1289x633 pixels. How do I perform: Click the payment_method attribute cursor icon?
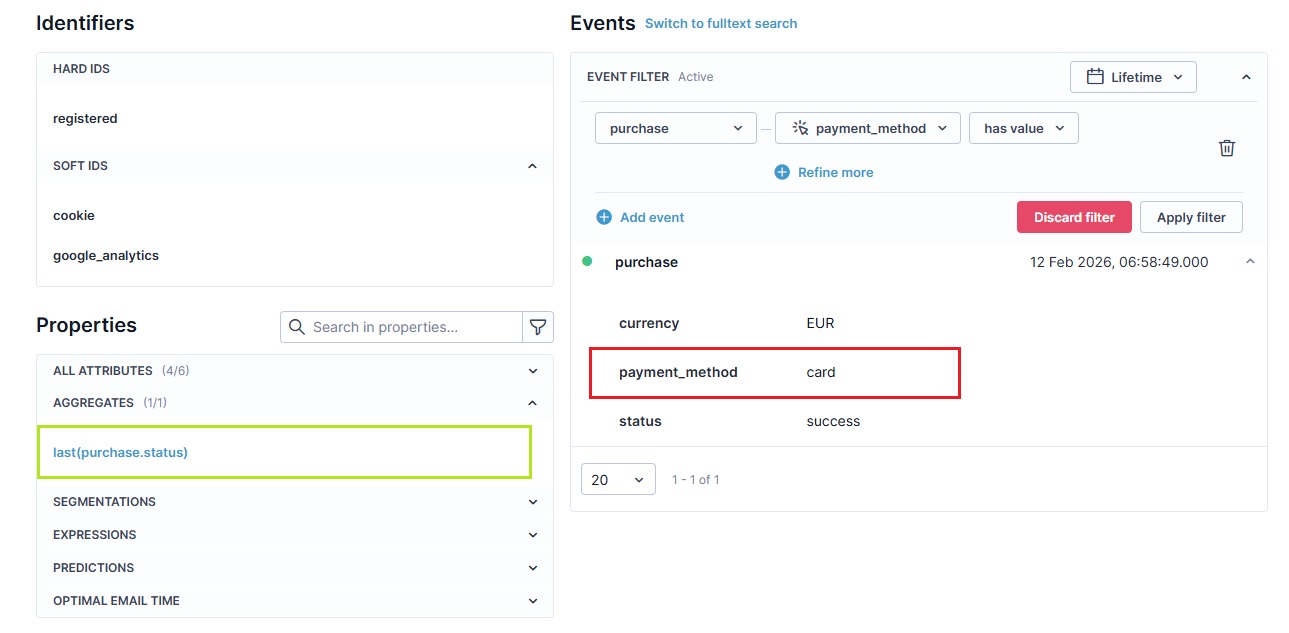[800, 128]
